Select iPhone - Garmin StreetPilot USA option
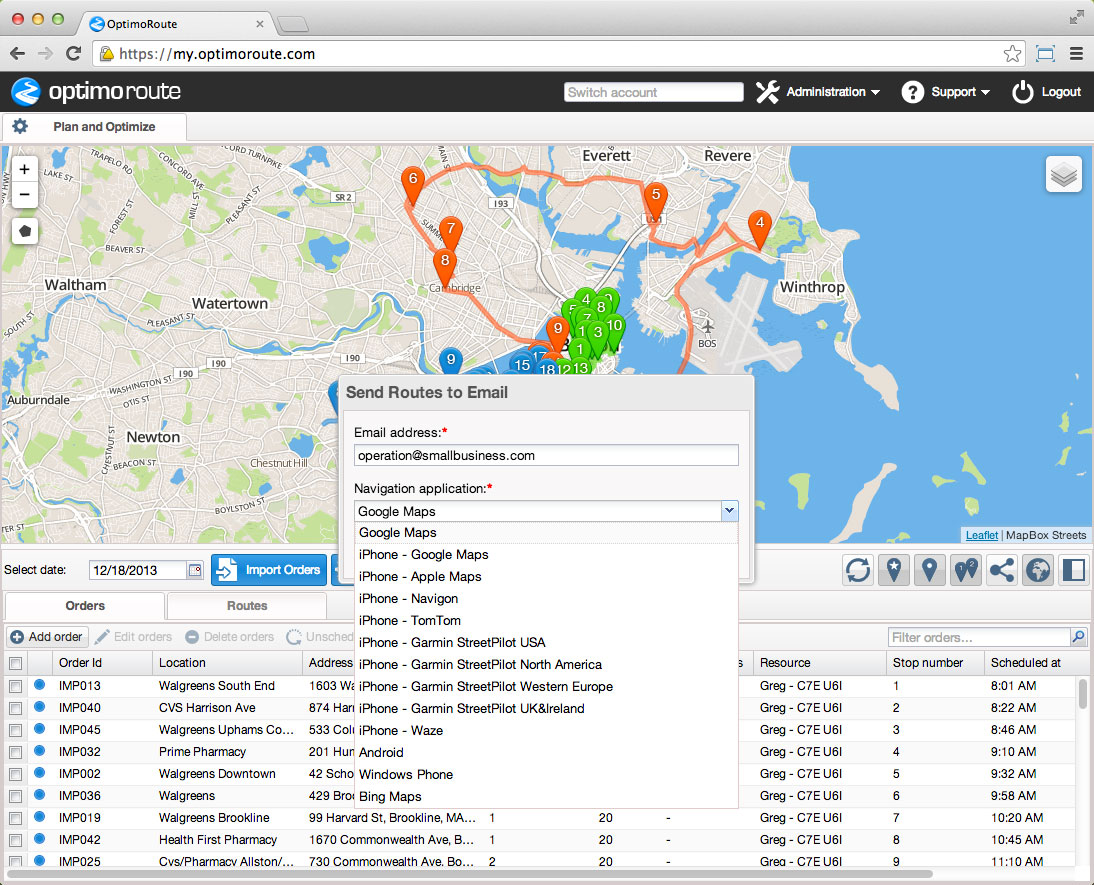Viewport: 1094px width, 885px height. pyautogui.click(x=546, y=643)
